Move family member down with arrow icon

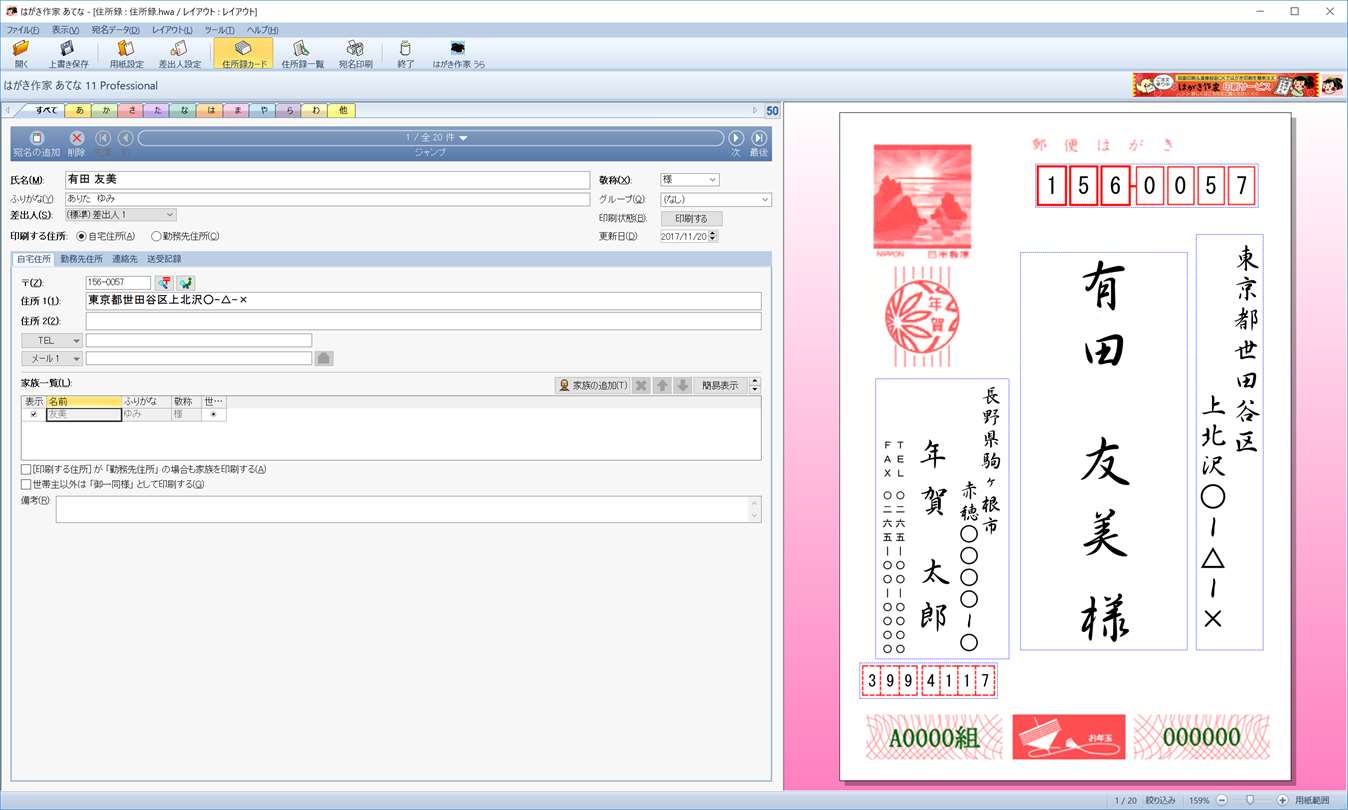tap(682, 385)
